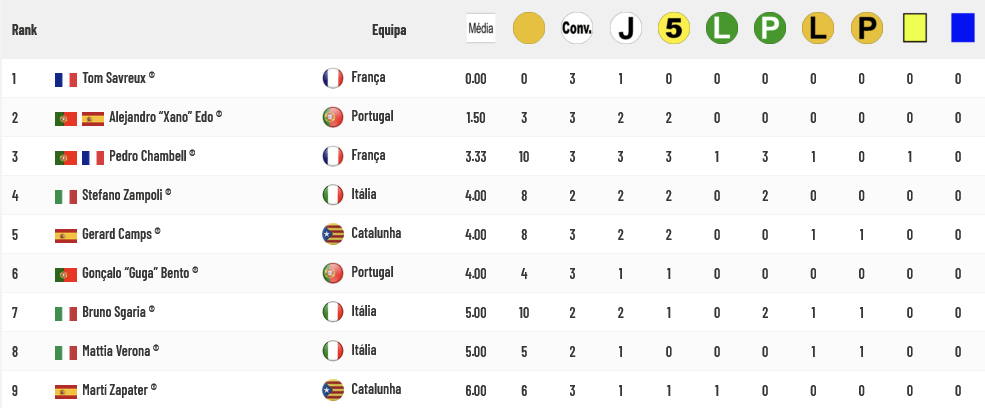
Task: Click the Conv. column header icon
Action: point(577,29)
